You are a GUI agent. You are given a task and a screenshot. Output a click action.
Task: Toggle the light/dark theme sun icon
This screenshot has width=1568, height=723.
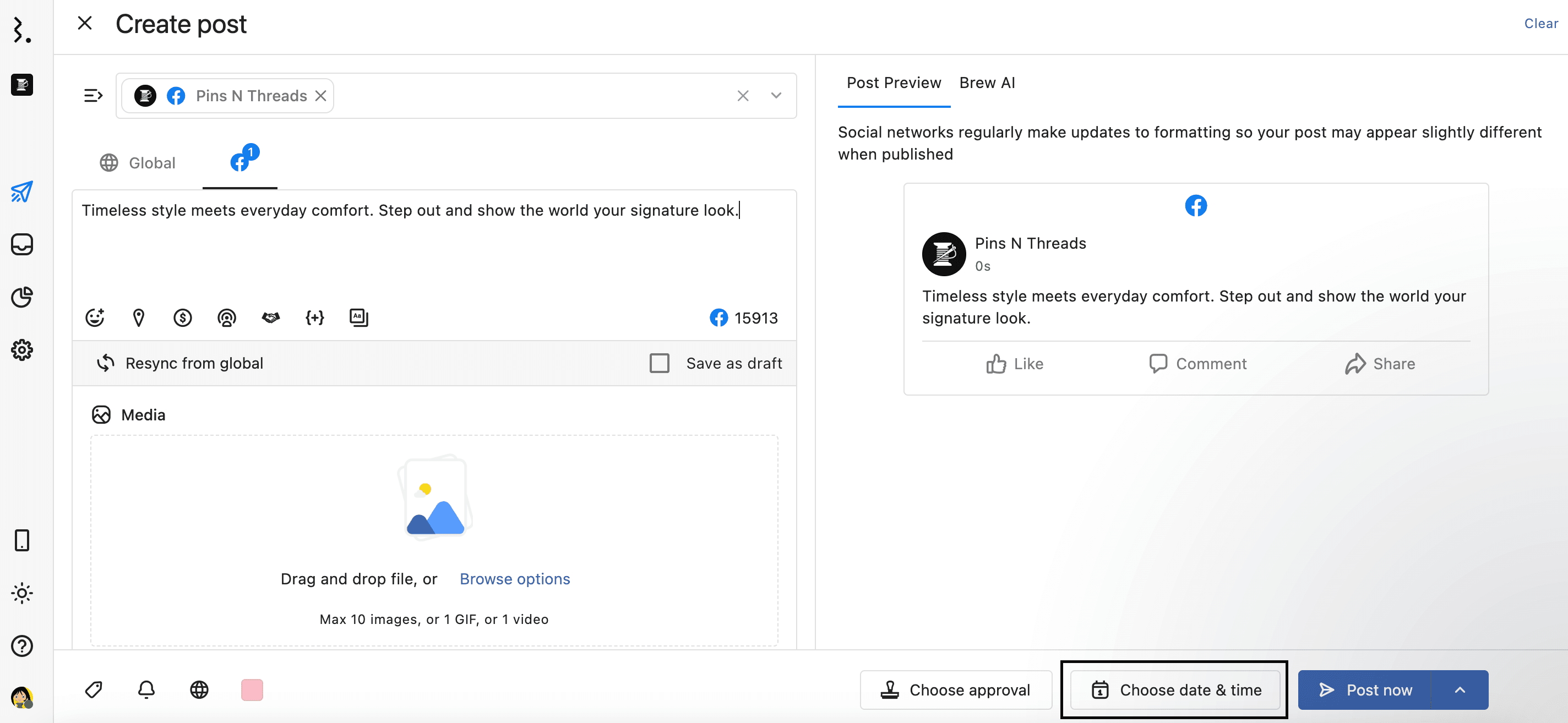click(22, 593)
